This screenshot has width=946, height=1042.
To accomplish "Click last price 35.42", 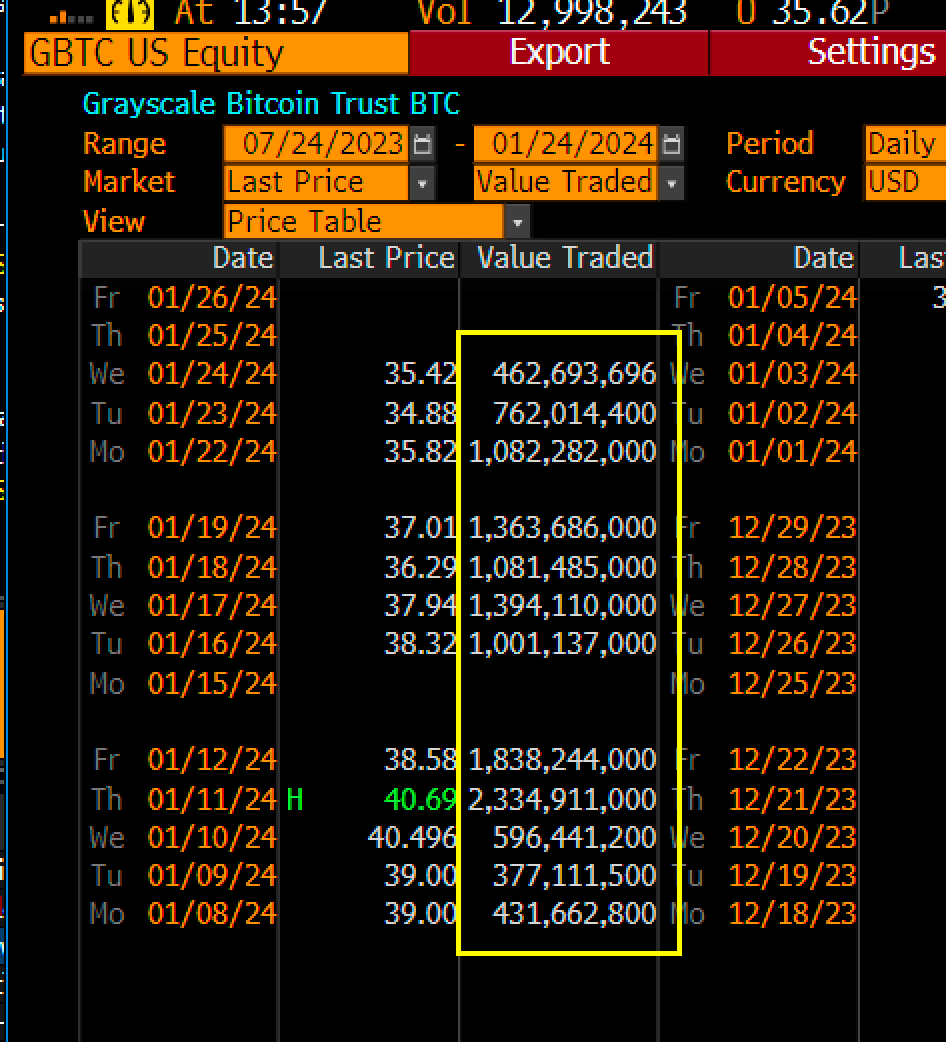I will click(421, 374).
